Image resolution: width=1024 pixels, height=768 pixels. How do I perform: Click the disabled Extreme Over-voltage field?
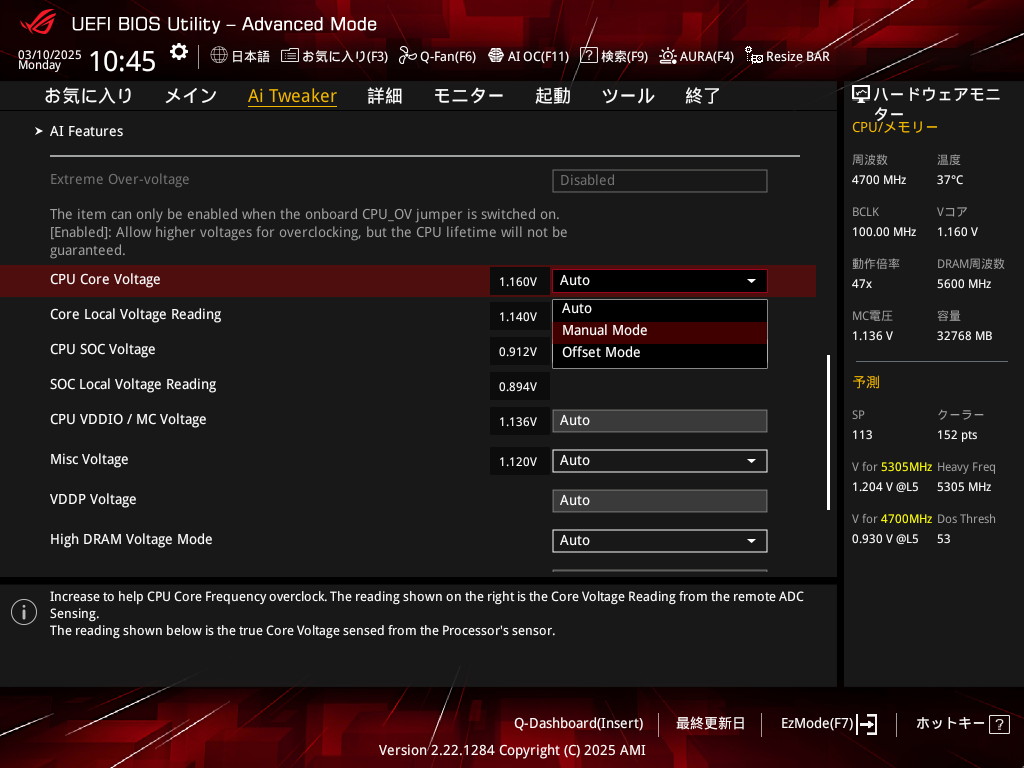660,181
